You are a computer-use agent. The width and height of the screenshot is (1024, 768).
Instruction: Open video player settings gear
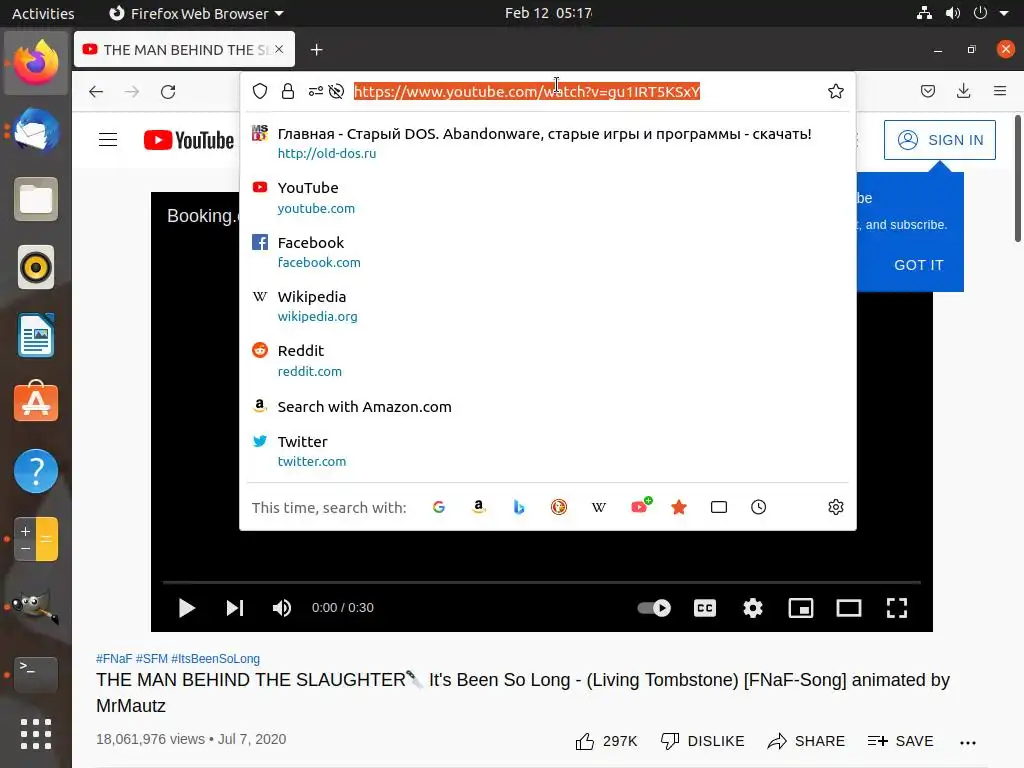(753, 608)
